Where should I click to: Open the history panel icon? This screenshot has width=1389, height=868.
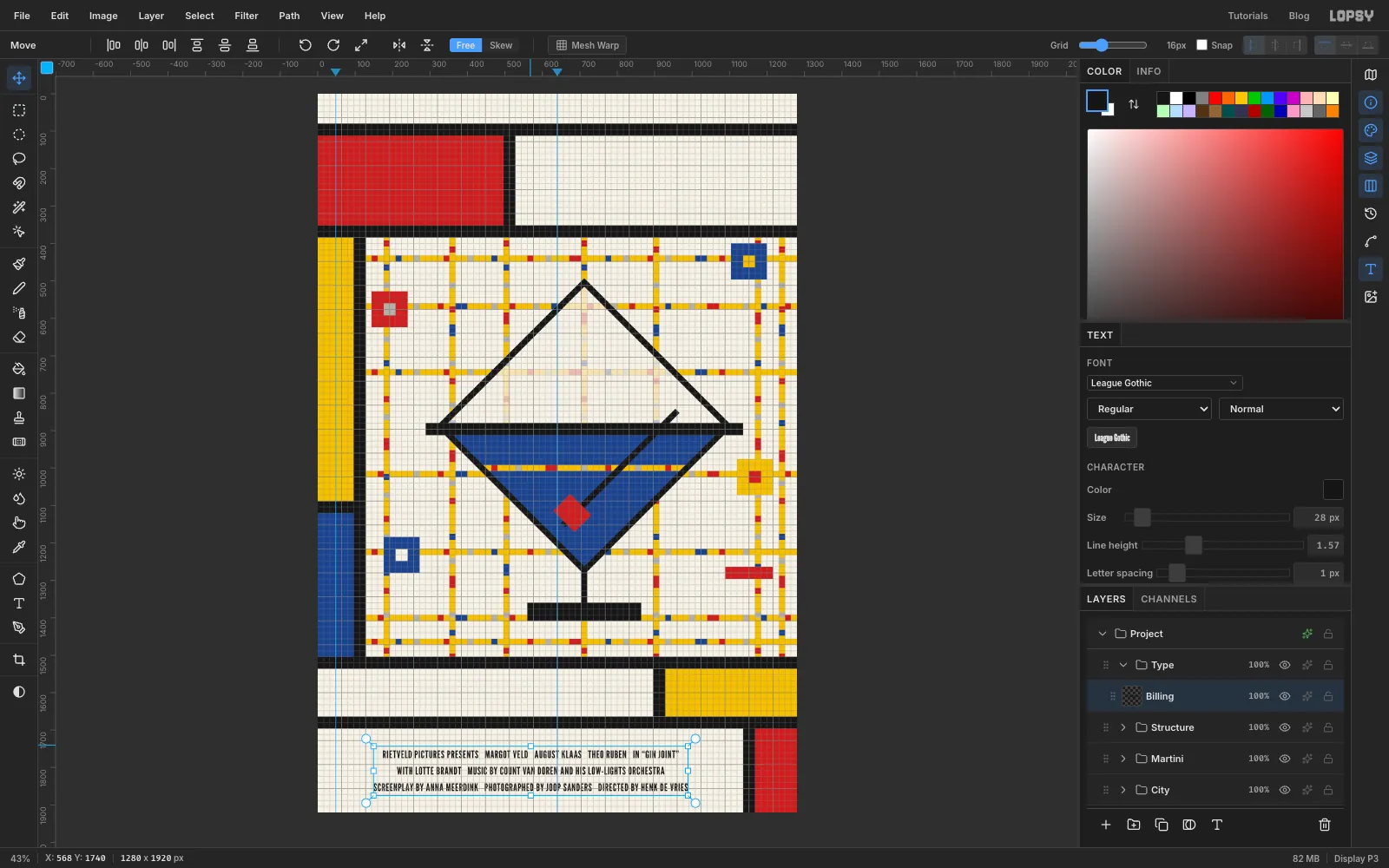click(x=1371, y=214)
